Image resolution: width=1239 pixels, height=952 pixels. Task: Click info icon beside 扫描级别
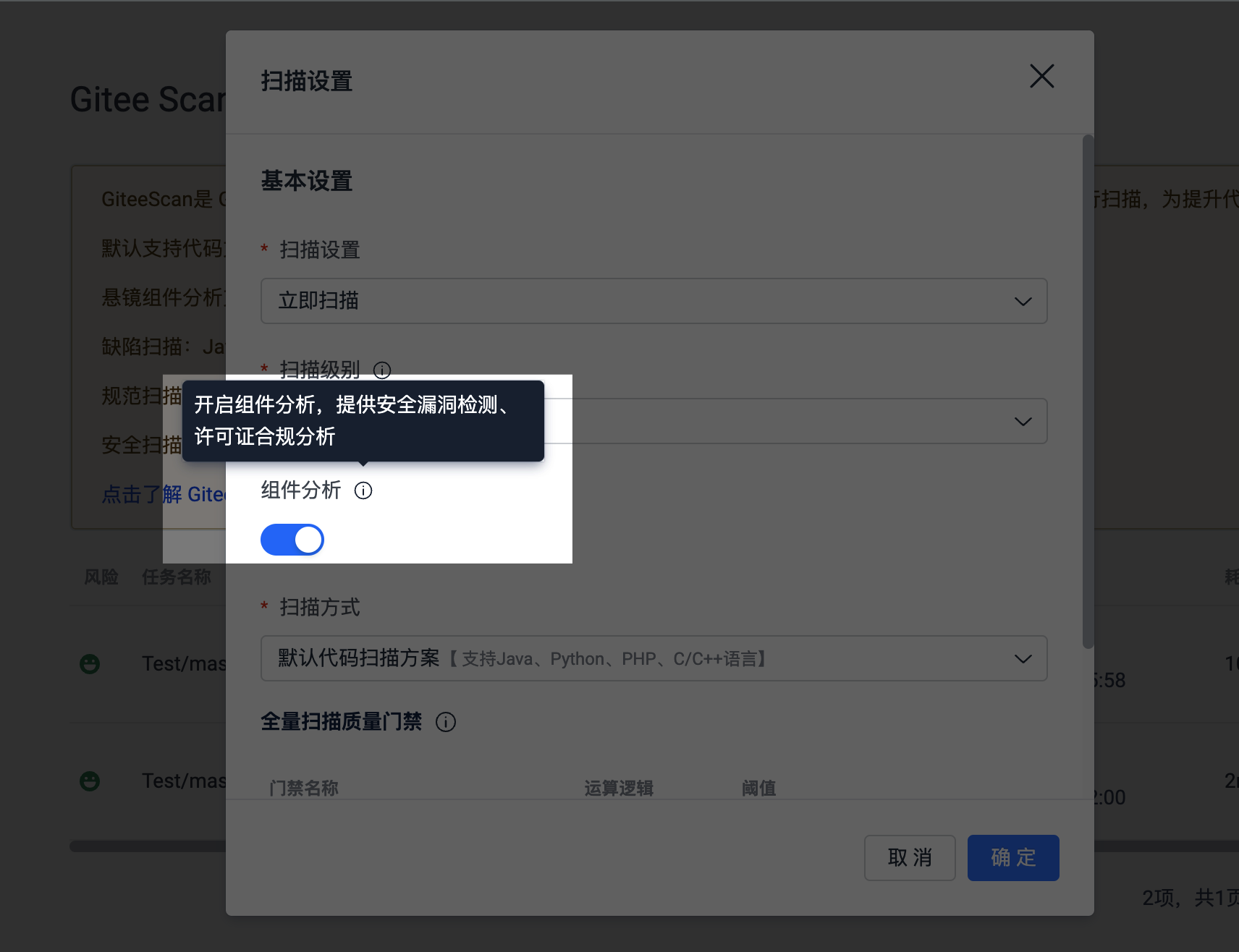click(x=382, y=370)
